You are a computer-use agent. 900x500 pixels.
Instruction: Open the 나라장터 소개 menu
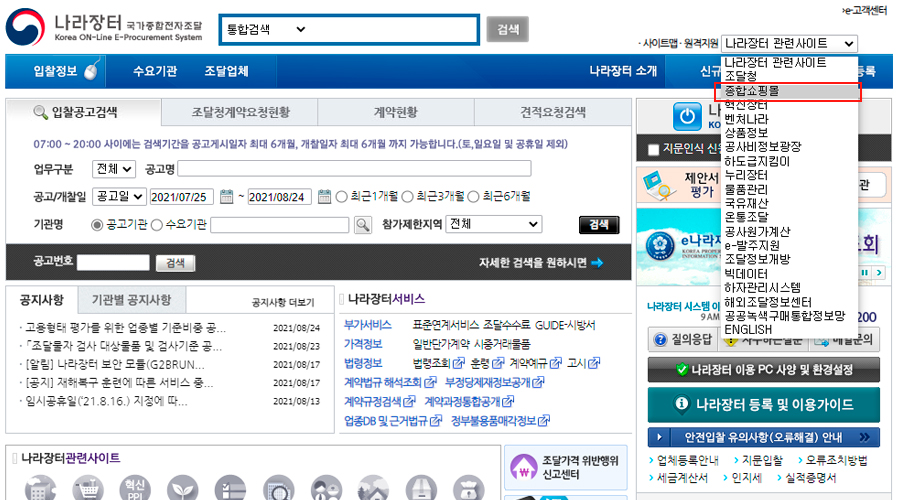pos(623,71)
